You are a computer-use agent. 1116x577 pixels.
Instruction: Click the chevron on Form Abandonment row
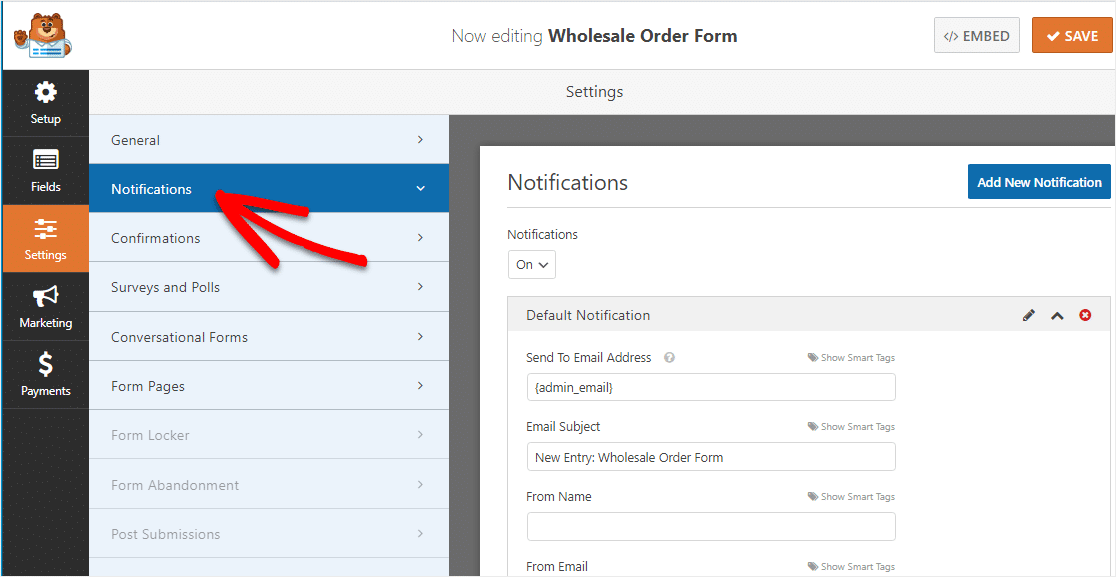pos(421,485)
